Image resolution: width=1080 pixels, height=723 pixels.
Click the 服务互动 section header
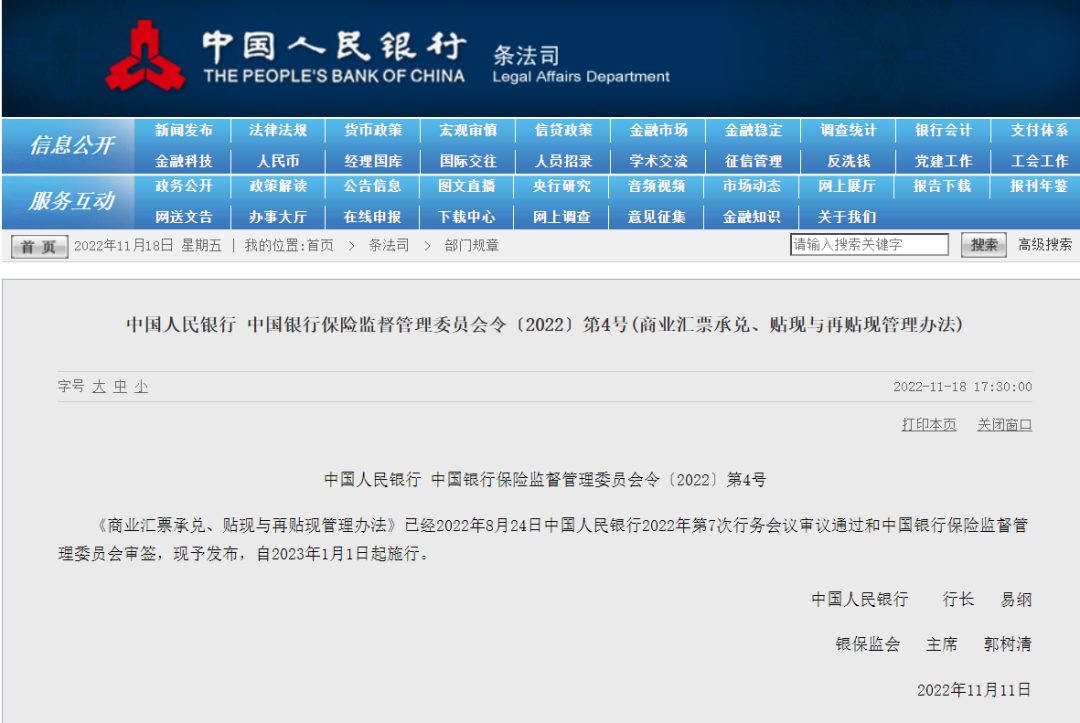(x=72, y=201)
